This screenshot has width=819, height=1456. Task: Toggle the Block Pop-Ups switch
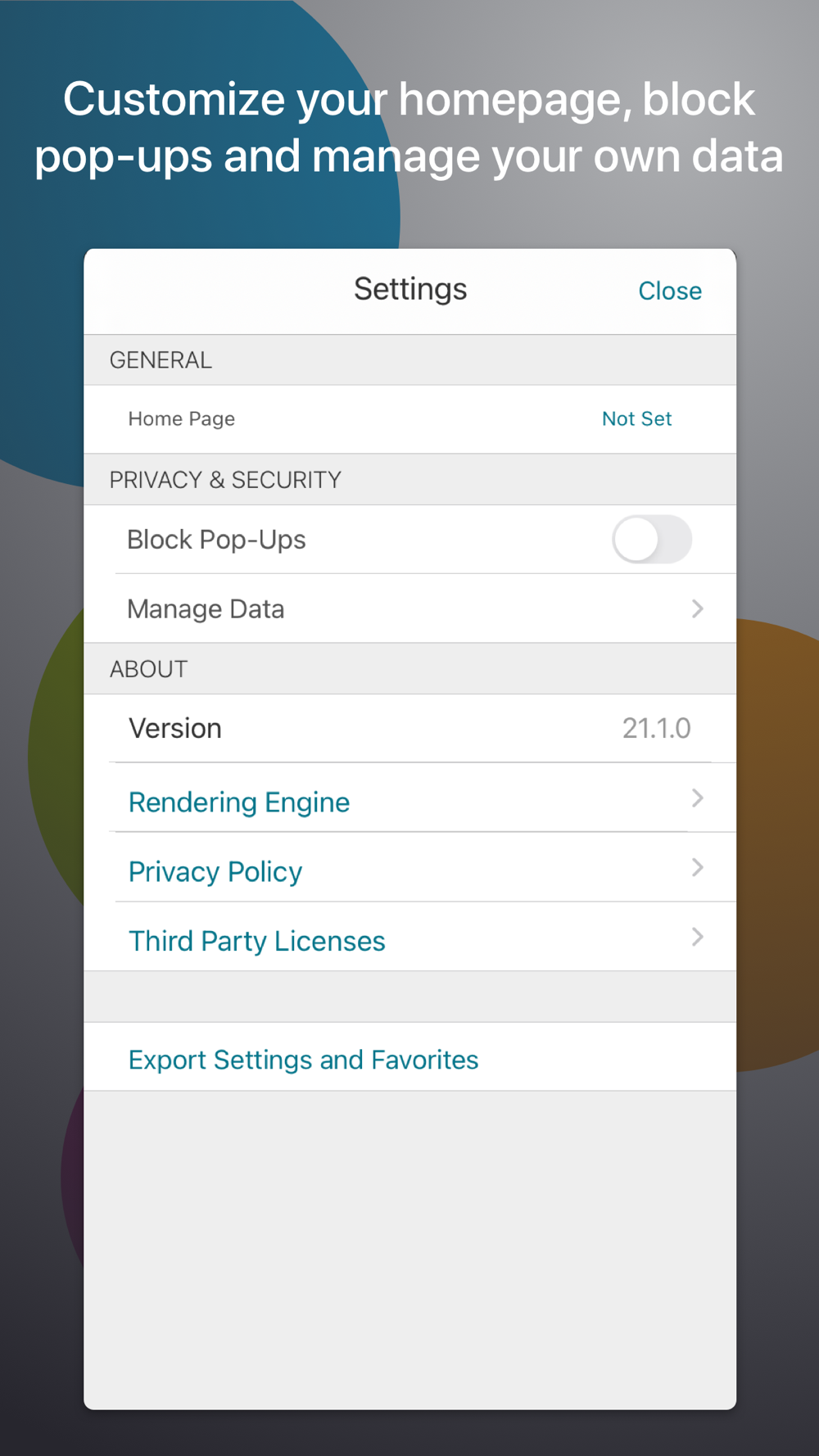pyautogui.click(x=652, y=539)
